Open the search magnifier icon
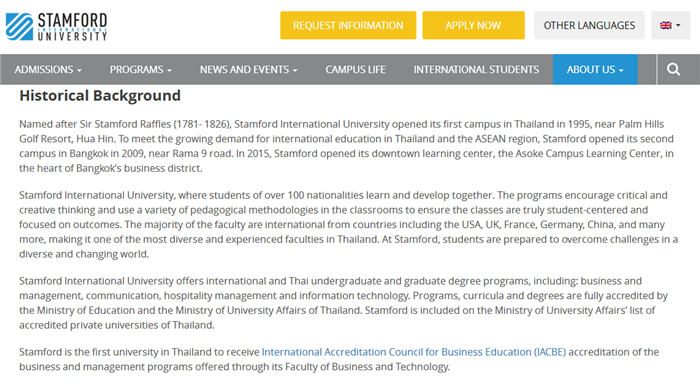Viewport: 700px width, 389px height. point(673,69)
